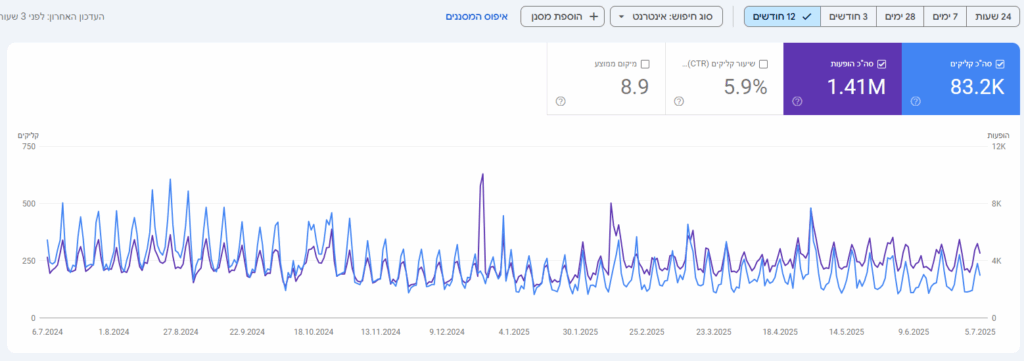
Task: Click the add filter (הוספת מסנן) button
Action: (562, 16)
